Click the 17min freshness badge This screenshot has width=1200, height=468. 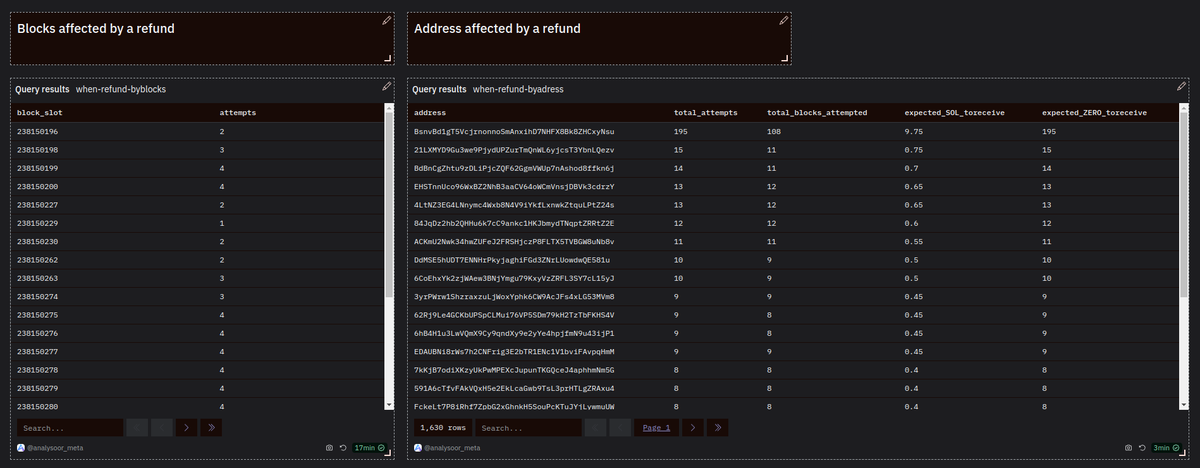(x=368, y=448)
